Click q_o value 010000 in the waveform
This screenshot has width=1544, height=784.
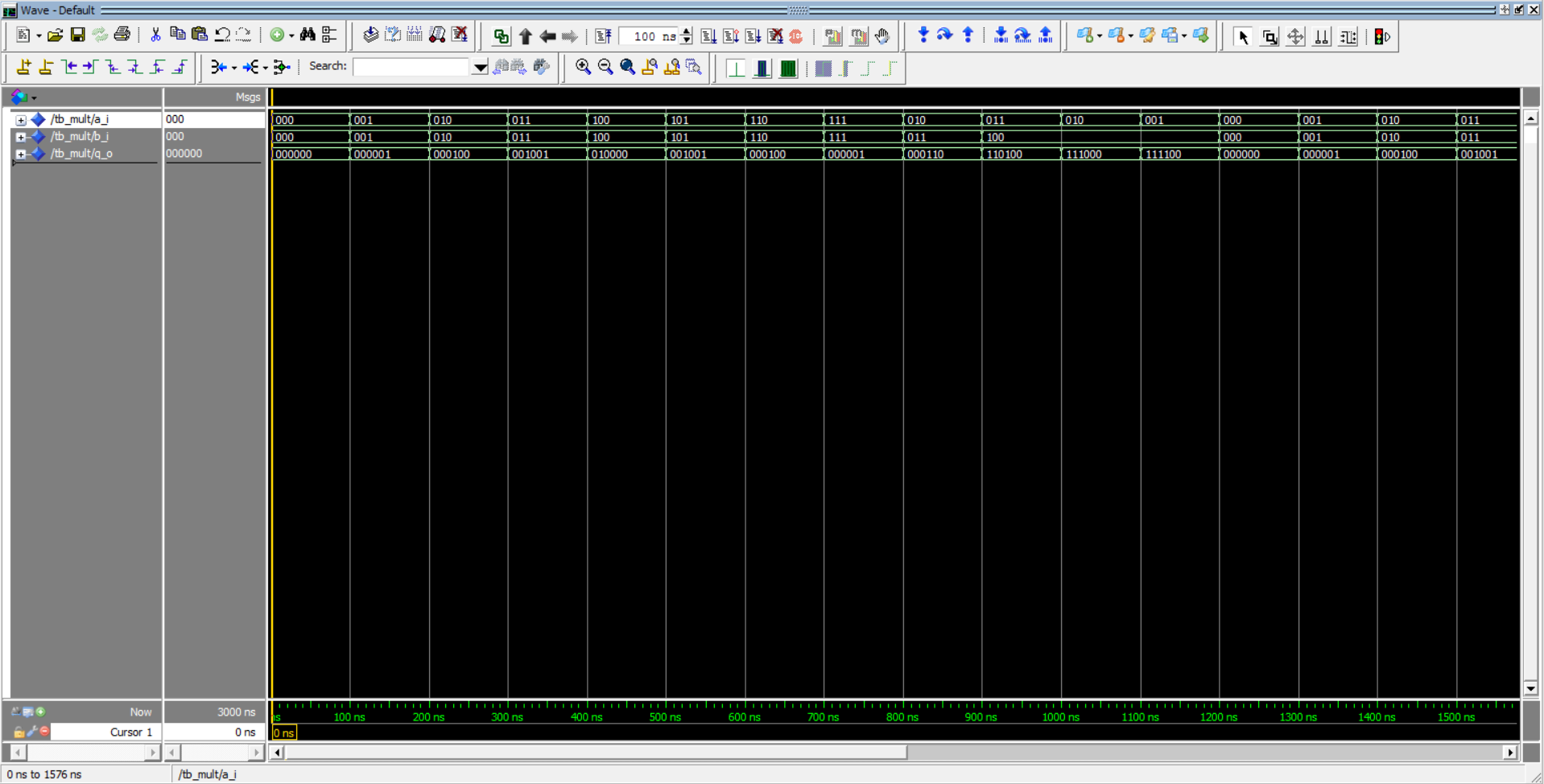click(x=609, y=155)
